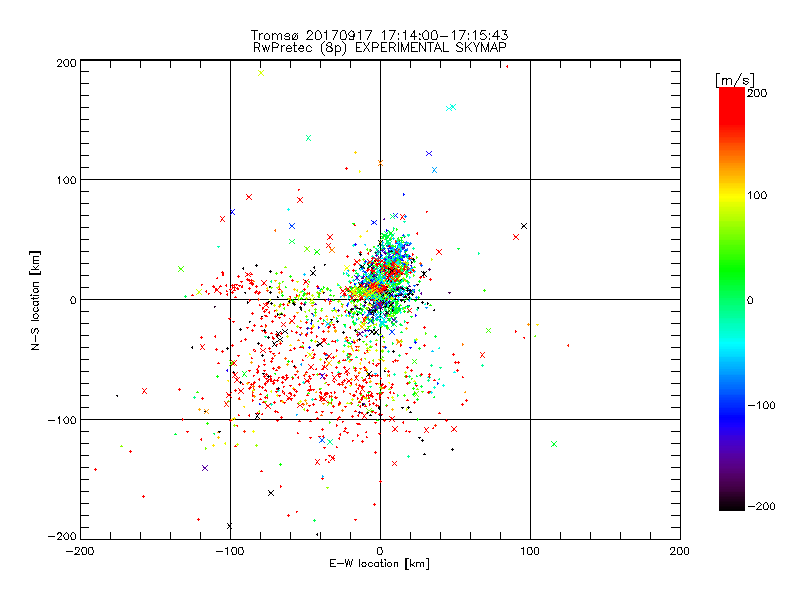Screen dimensions: 800x600
Task: Click the subtitle 'RwPretec (8p) EXPERIMENTAL SKYMAP'
Action: 380,48
